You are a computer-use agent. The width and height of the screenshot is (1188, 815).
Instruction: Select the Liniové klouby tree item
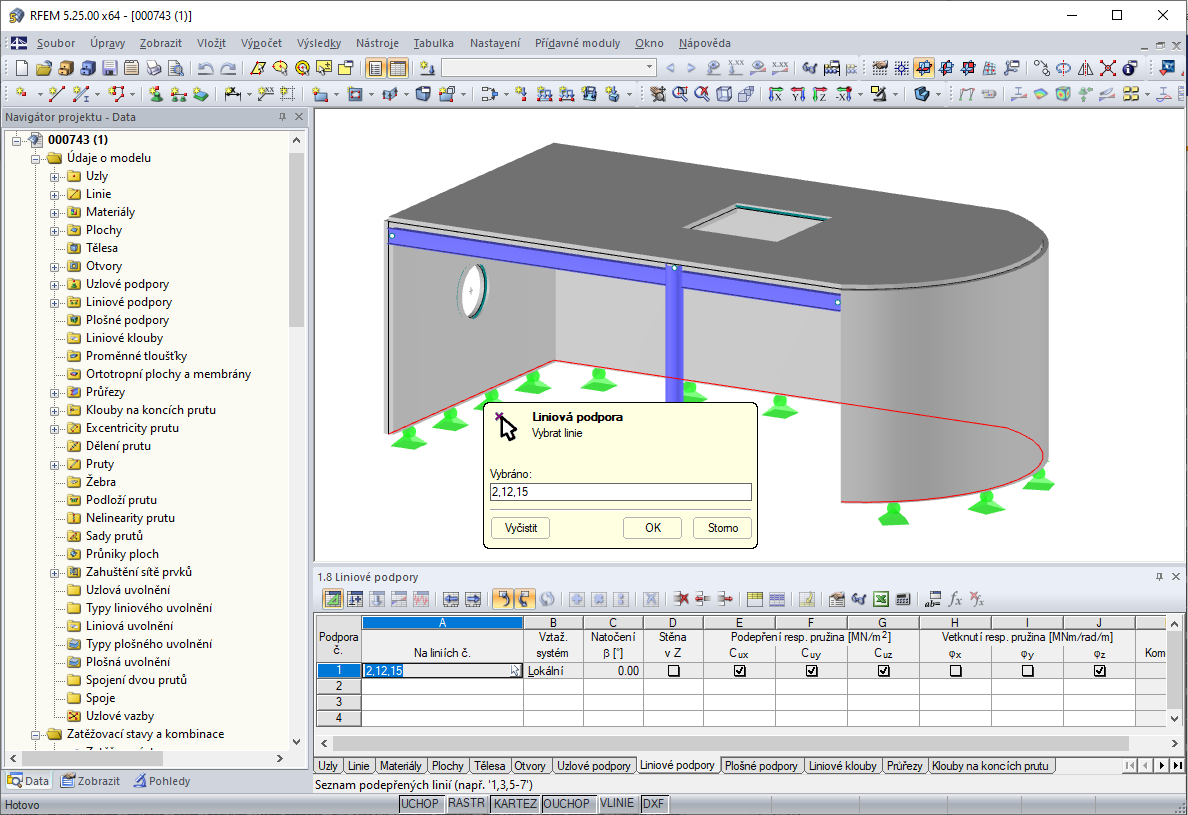coord(124,338)
